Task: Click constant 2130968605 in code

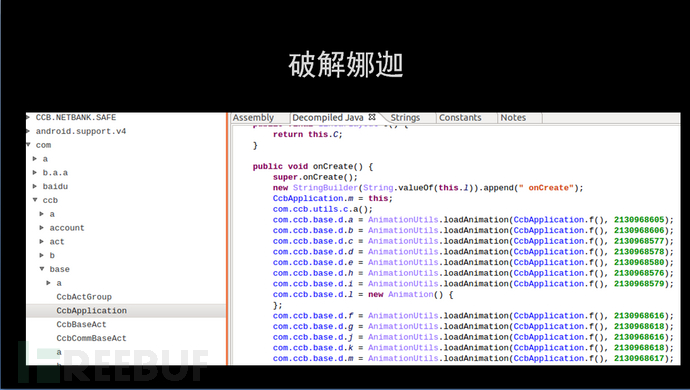Action: [x=639, y=220]
